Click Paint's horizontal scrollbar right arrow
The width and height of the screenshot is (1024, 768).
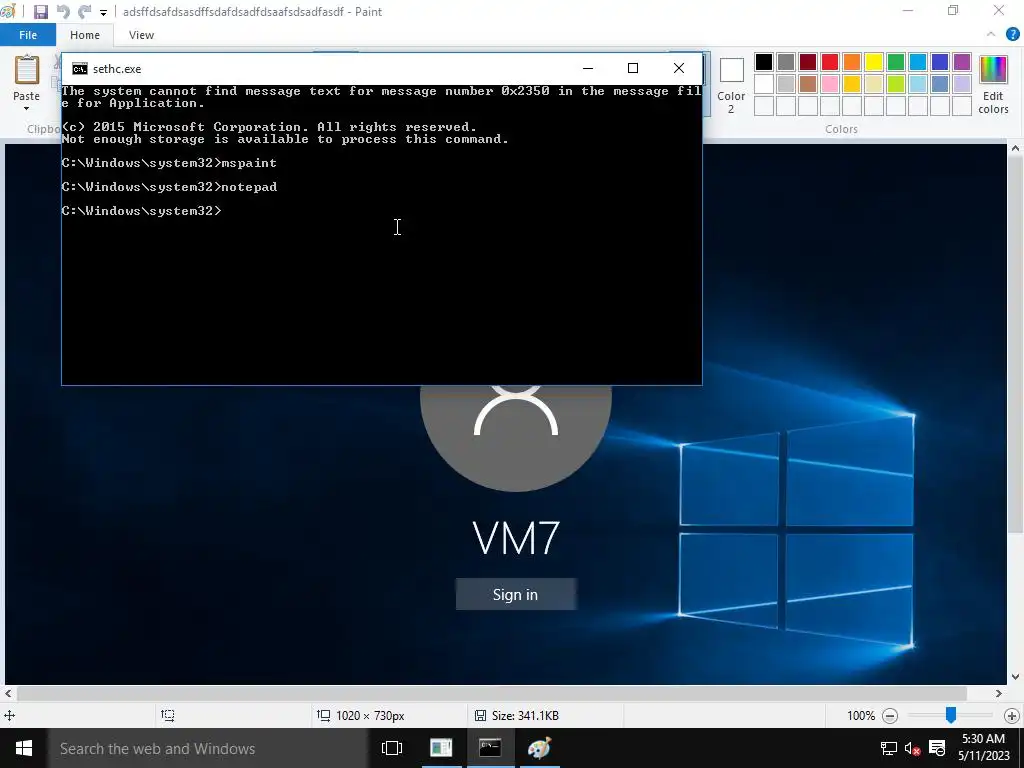coord(999,694)
